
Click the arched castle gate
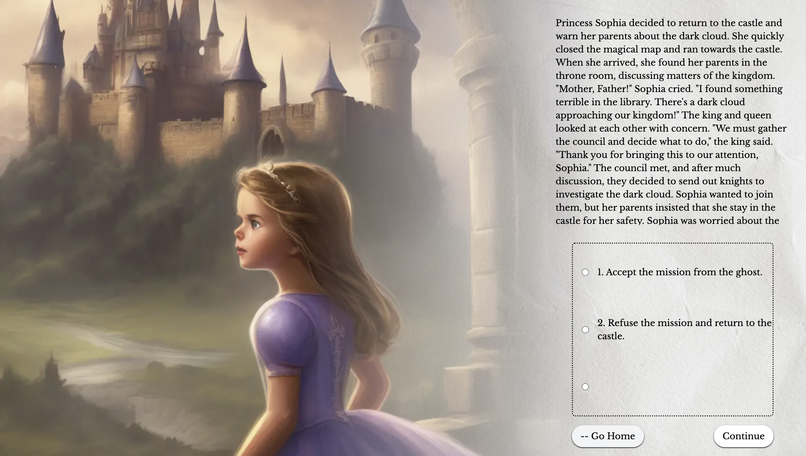click(x=271, y=140)
